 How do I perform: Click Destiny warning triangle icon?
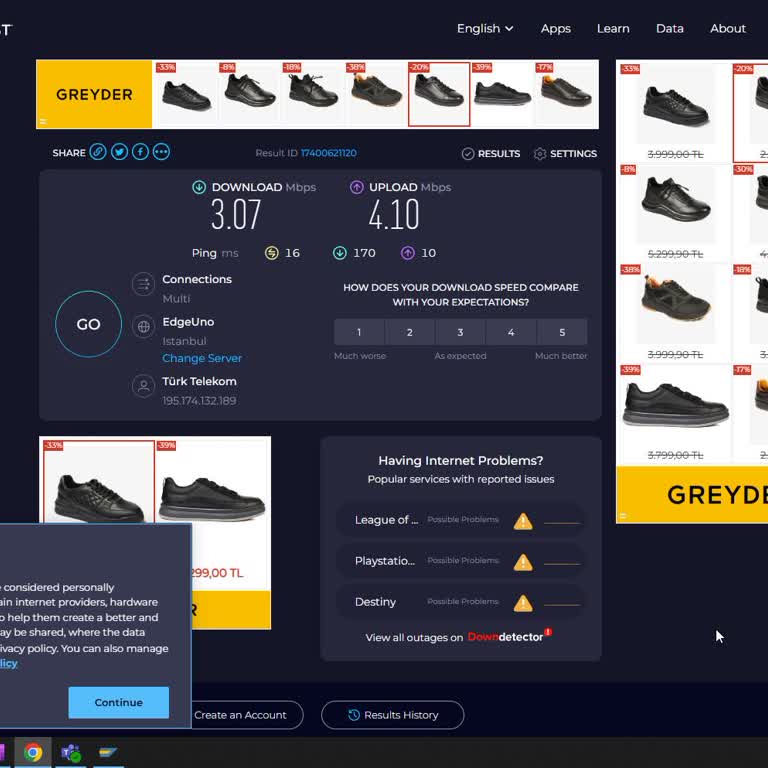(523, 603)
